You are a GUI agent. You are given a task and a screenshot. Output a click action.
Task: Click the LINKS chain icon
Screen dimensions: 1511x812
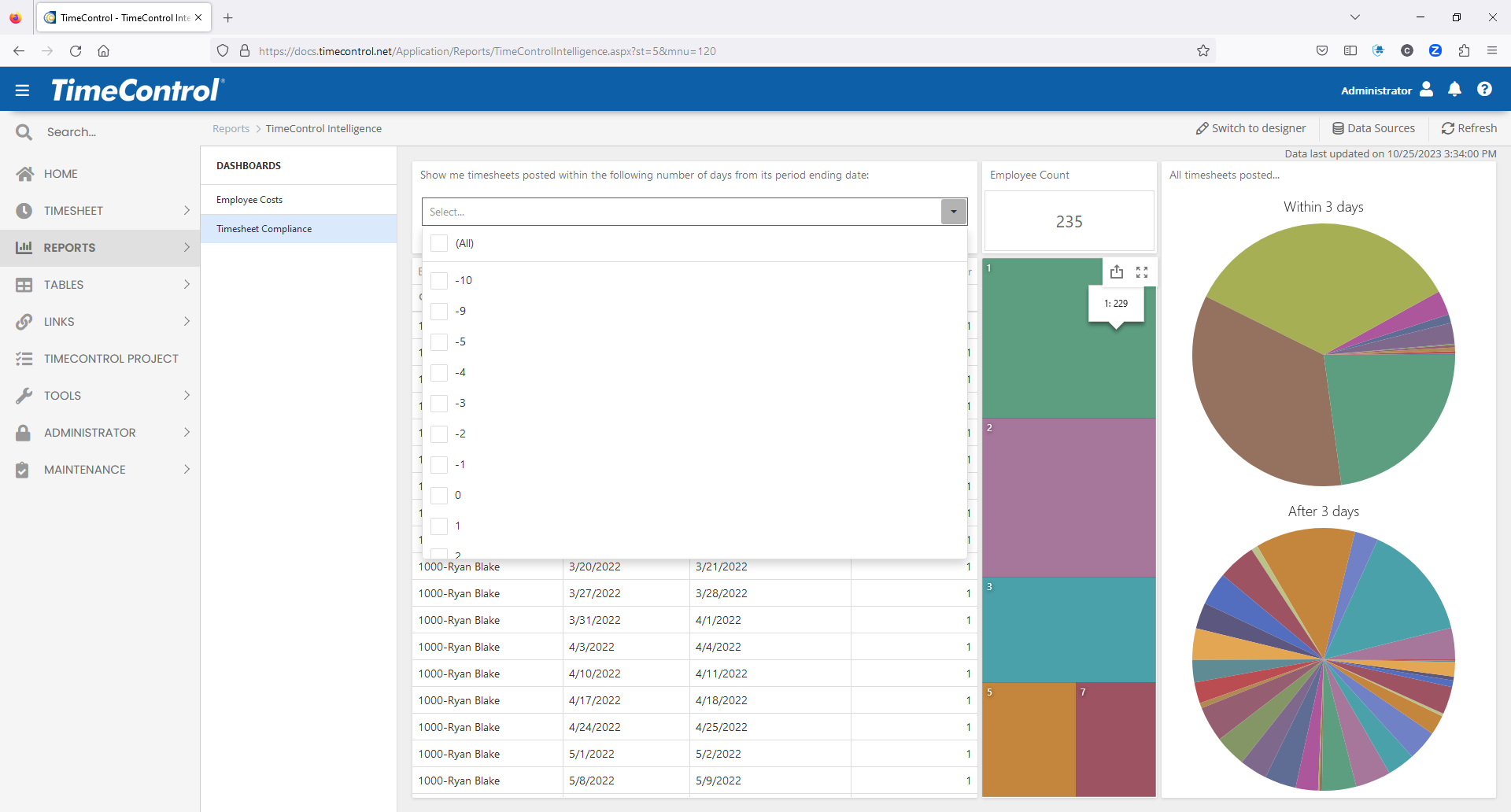coord(24,322)
